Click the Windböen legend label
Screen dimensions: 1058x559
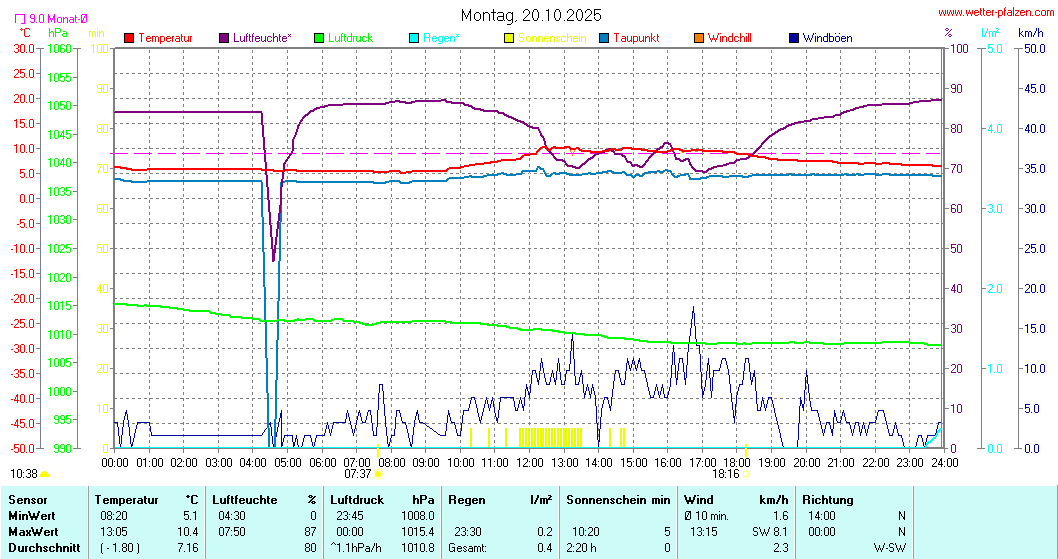coord(827,38)
